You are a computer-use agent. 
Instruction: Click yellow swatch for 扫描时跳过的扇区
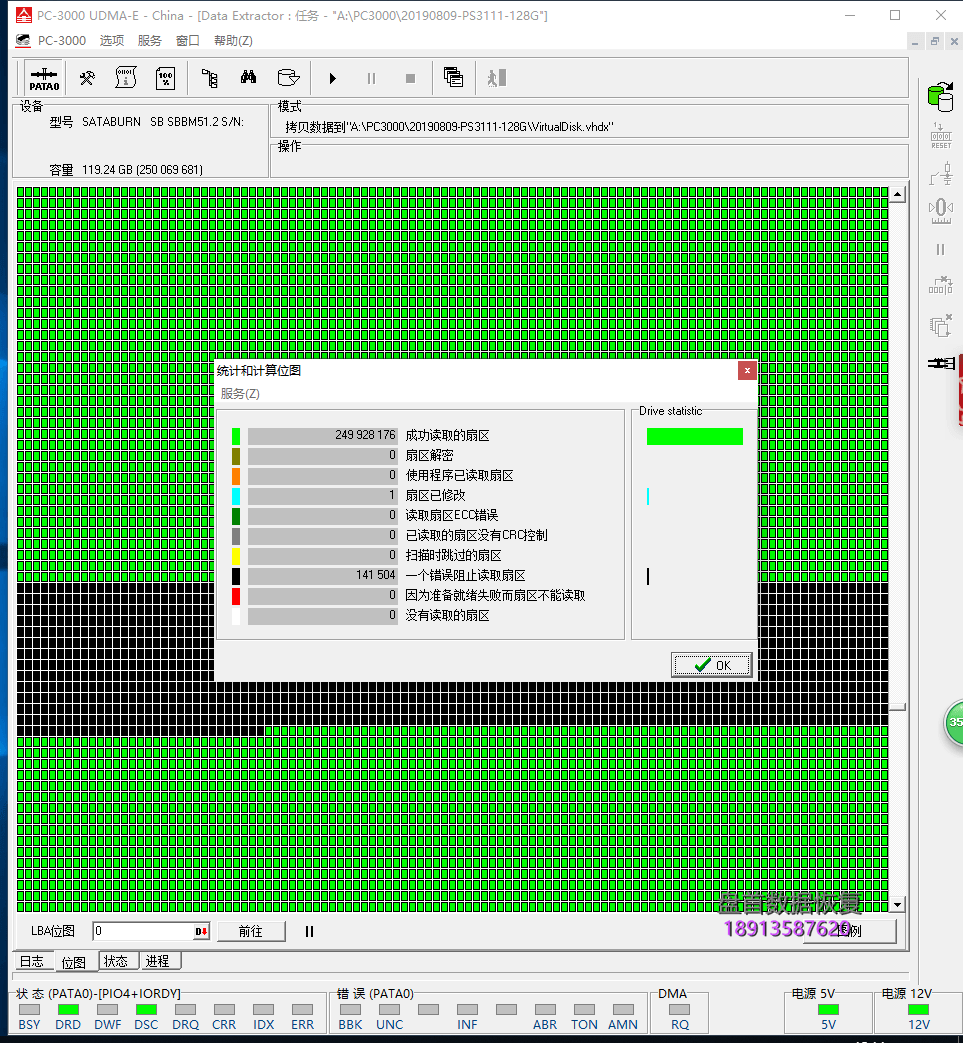pyautogui.click(x=236, y=556)
